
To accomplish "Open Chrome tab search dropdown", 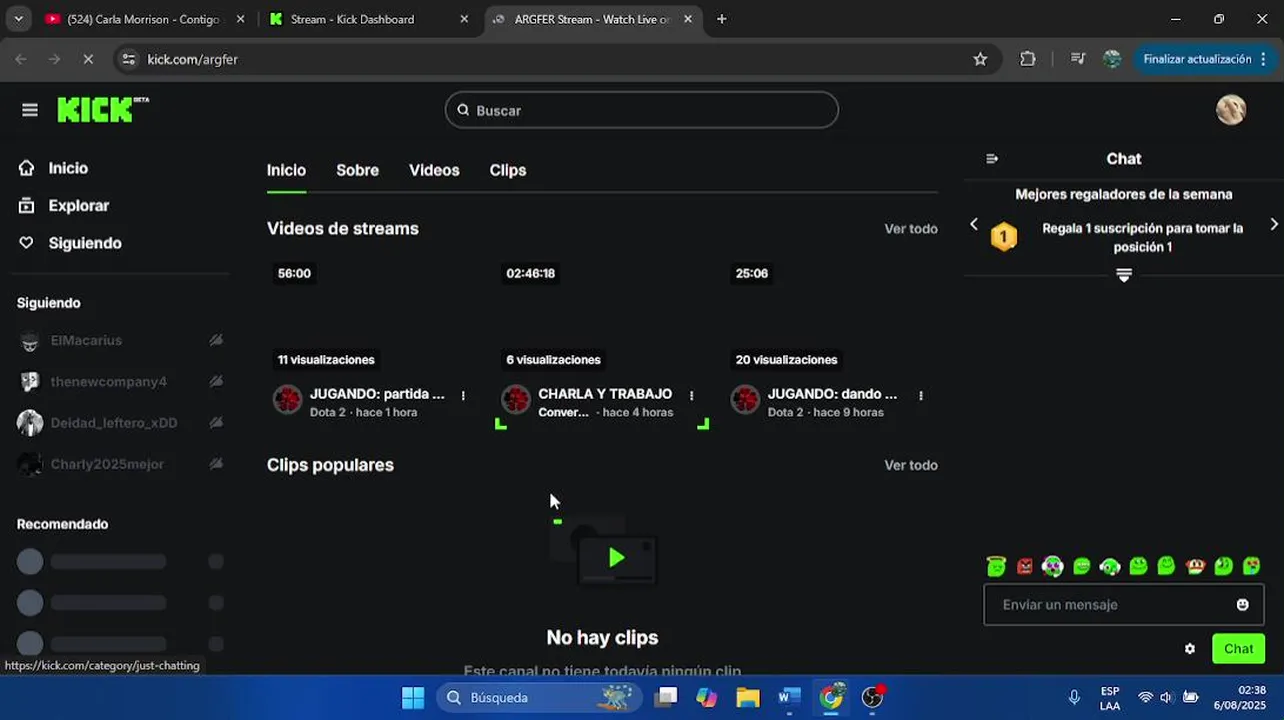I will 18,19.
